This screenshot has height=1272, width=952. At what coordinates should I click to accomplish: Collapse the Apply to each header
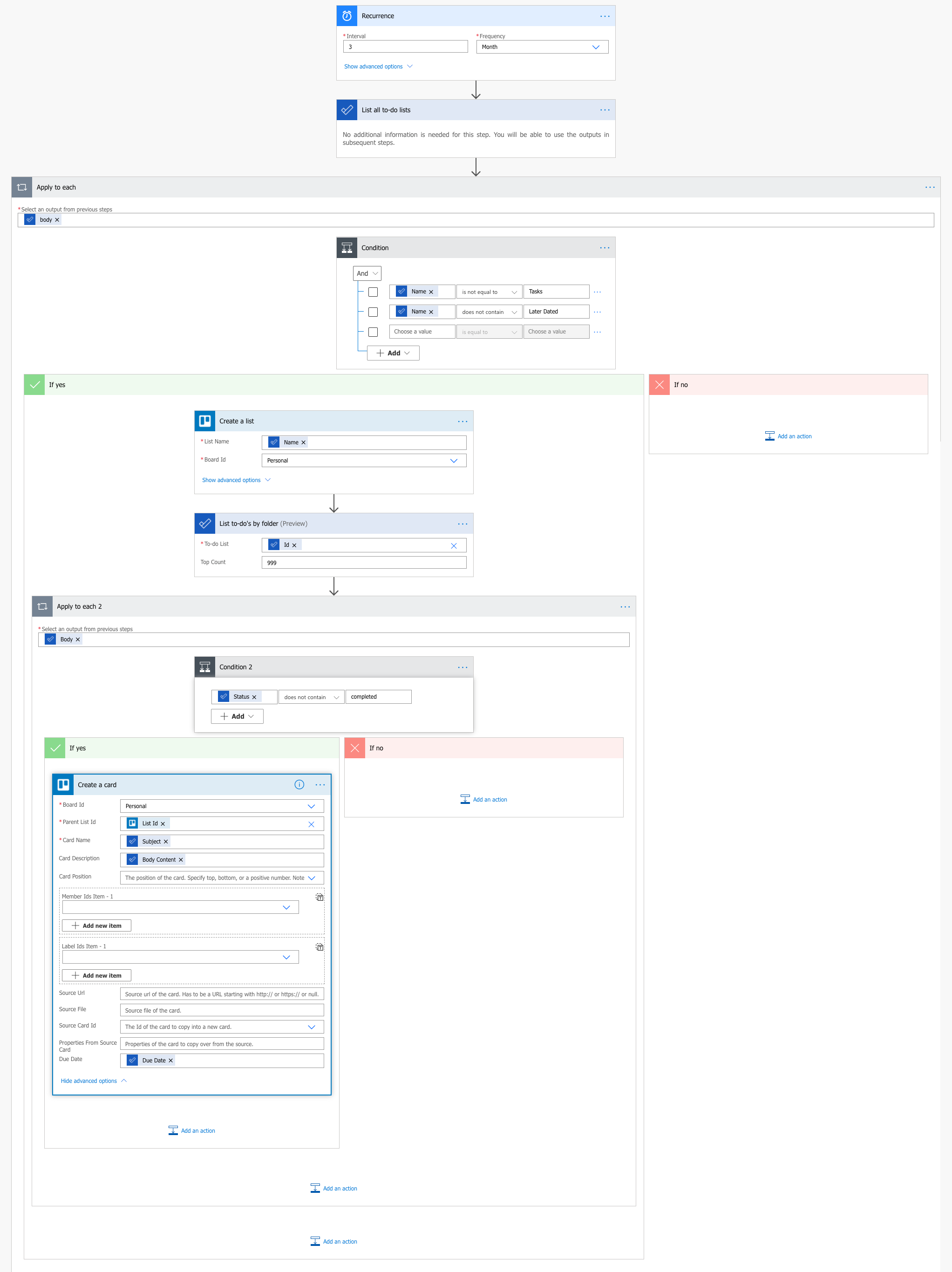tap(56, 187)
